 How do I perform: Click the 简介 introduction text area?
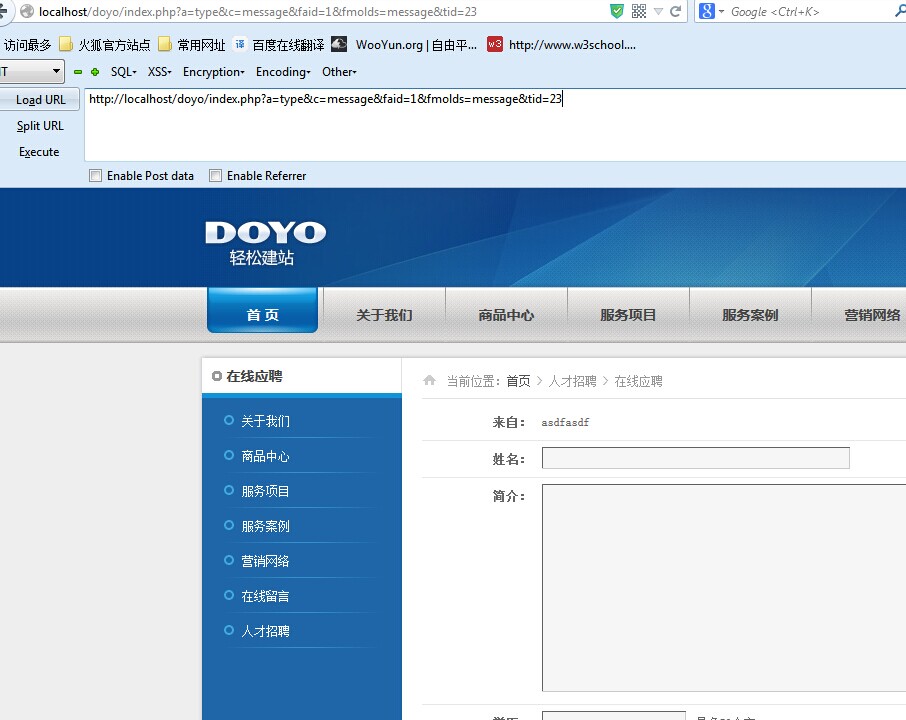click(724, 588)
